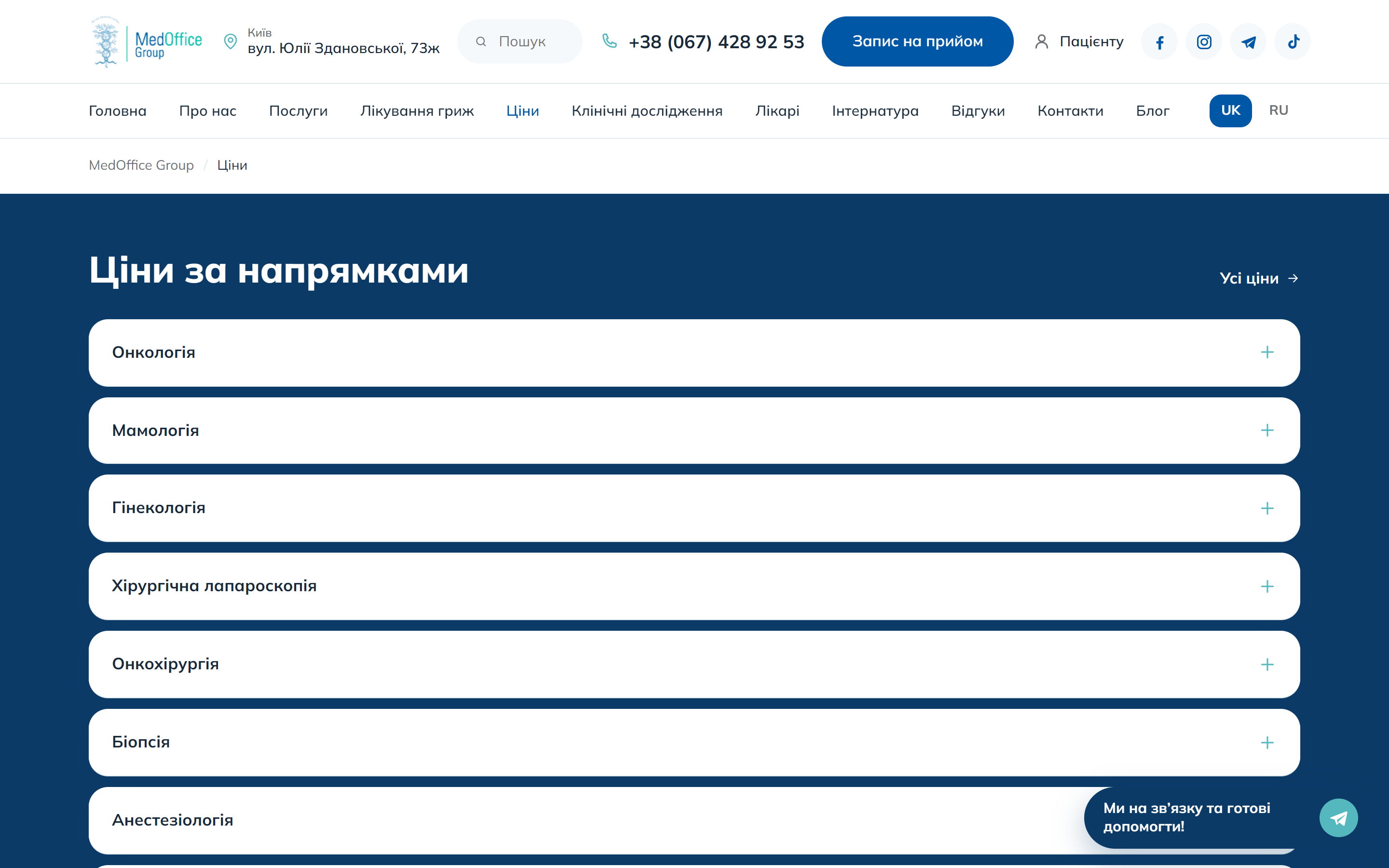Open Клінічні дослідження page
Image resolution: width=1389 pixels, height=868 pixels.
click(647, 111)
